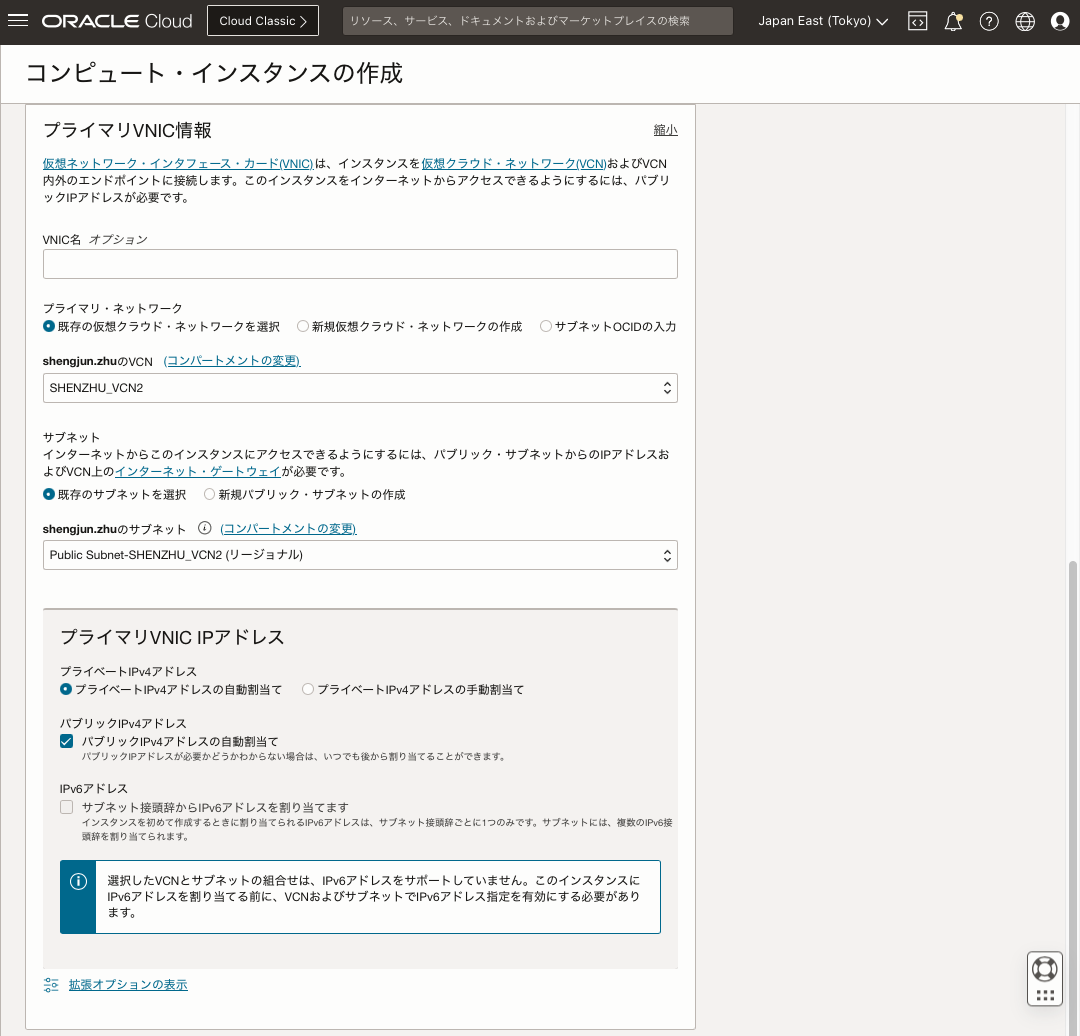Uncheck パブリックIPv4アドレスの自動割当て
The height and width of the screenshot is (1036, 1080).
click(66, 741)
